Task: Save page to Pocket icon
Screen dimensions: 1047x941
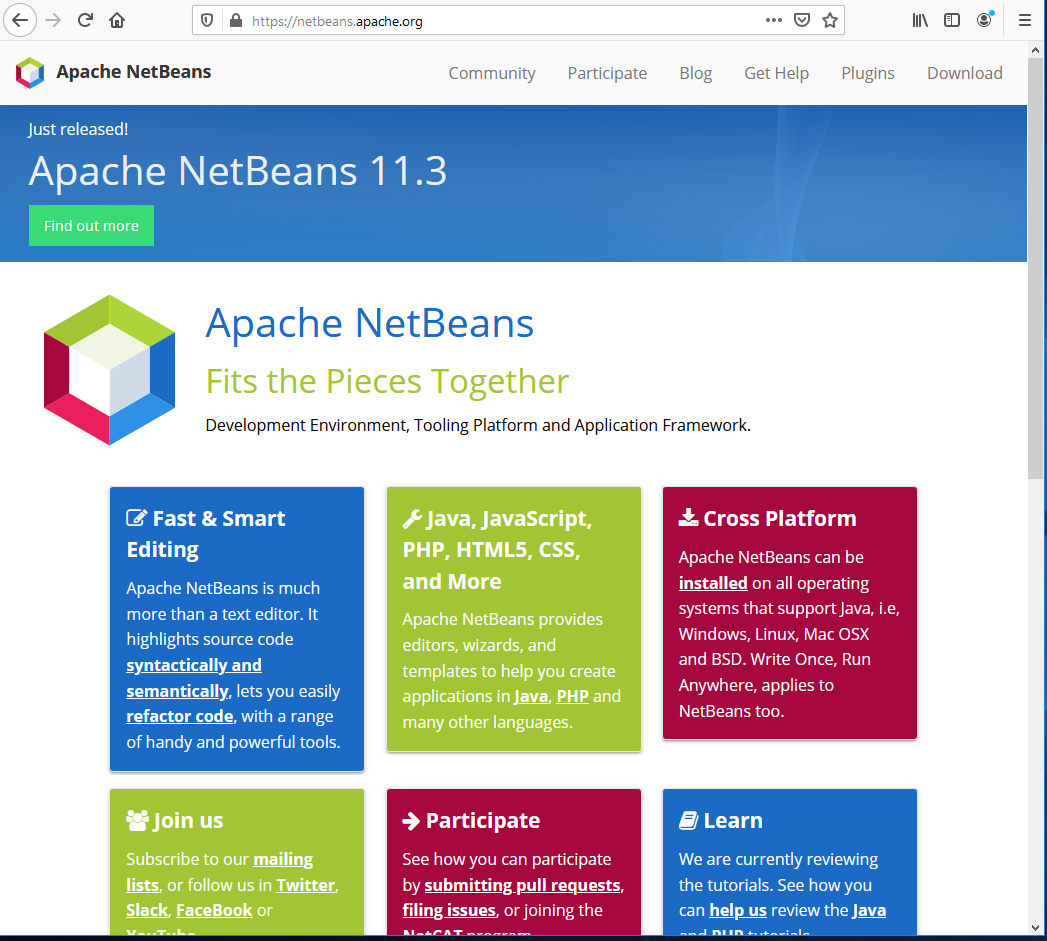Action: click(802, 20)
